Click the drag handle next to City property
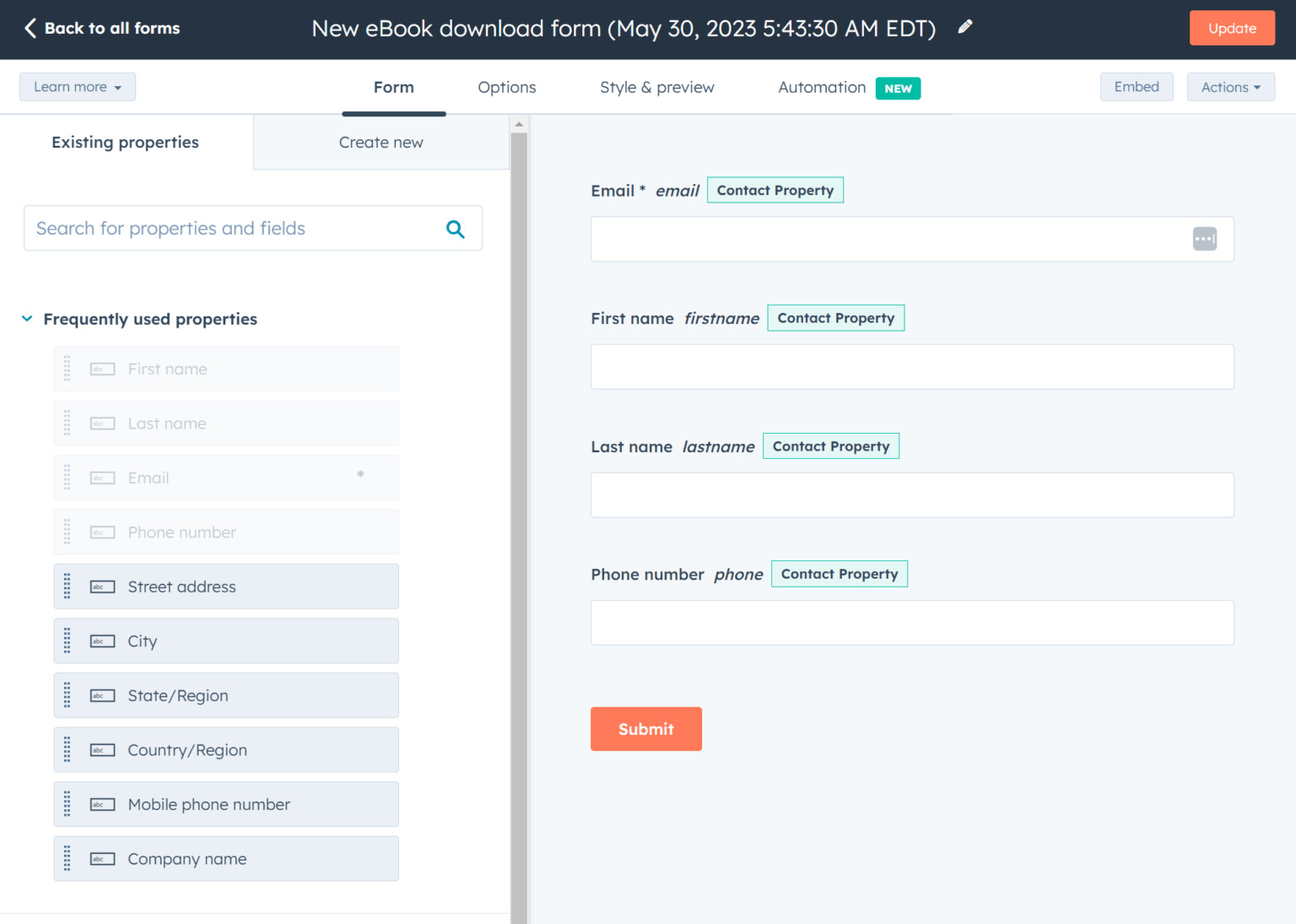The width and height of the screenshot is (1296, 924). click(x=67, y=640)
